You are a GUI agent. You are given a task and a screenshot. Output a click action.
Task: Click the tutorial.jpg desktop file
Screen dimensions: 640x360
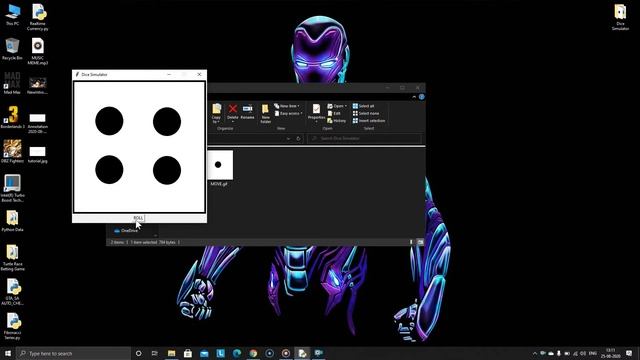38,154
